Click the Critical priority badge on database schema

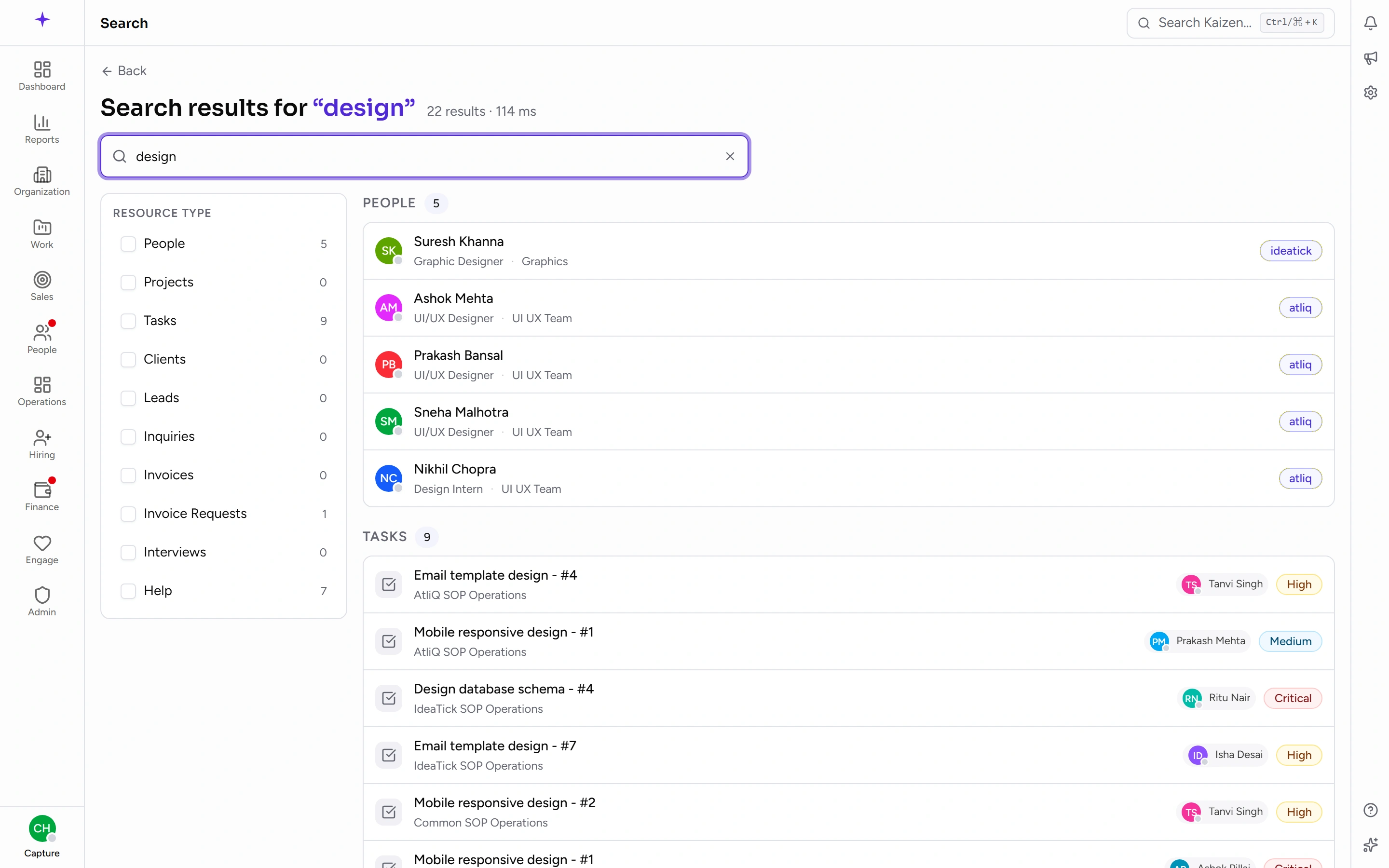(1293, 698)
